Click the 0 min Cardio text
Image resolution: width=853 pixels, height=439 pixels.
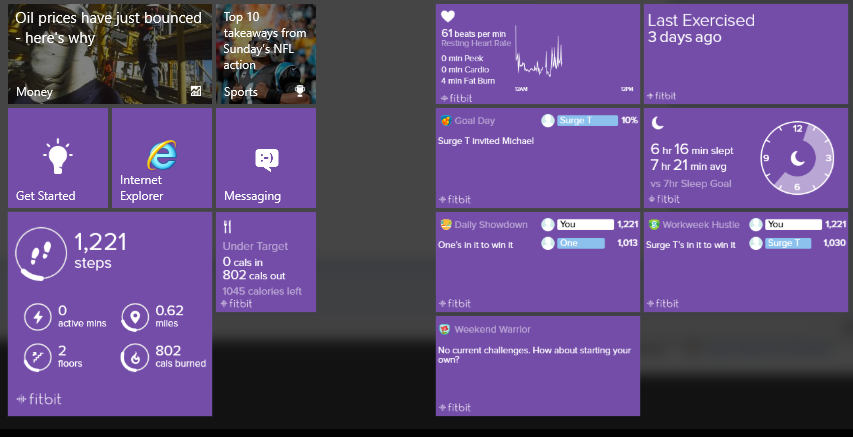point(465,70)
